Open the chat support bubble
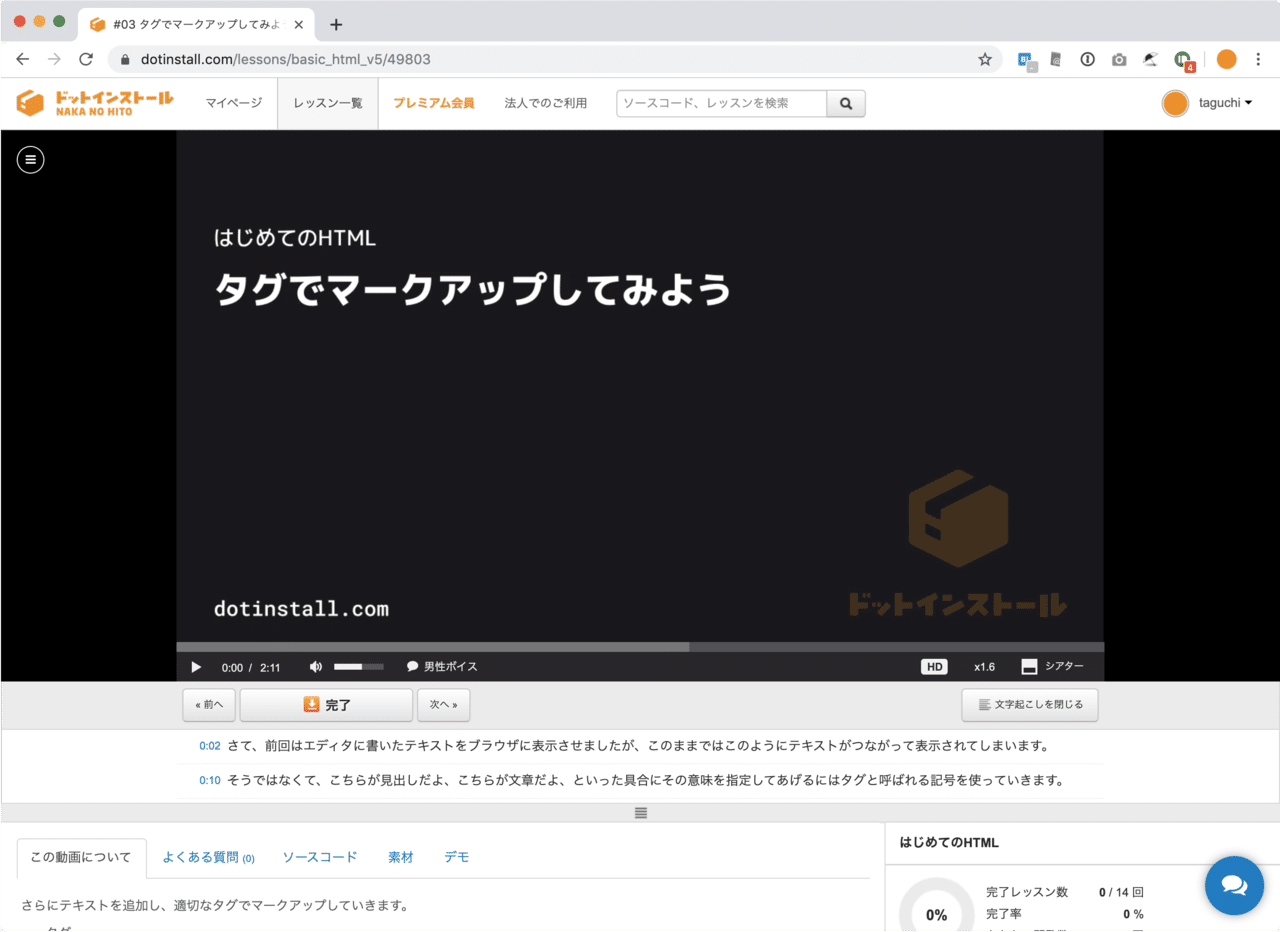The image size is (1280, 932). [1234, 886]
